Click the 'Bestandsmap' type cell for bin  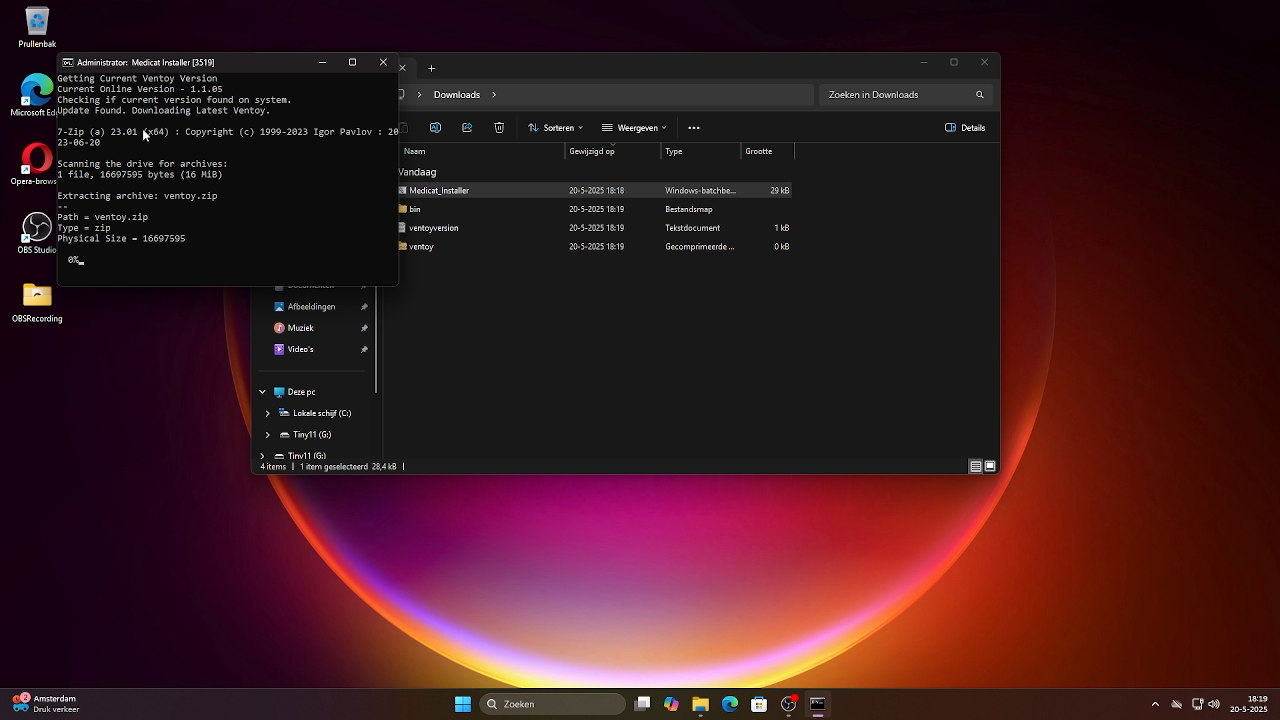689,209
